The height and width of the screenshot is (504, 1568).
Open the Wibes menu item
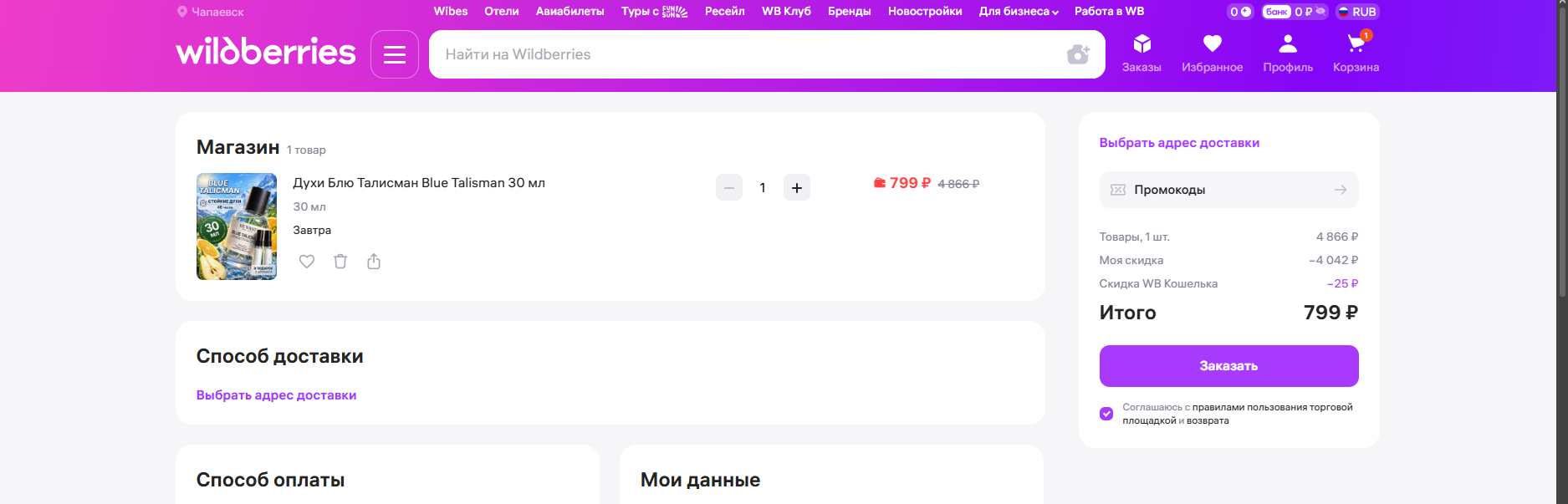click(x=451, y=12)
